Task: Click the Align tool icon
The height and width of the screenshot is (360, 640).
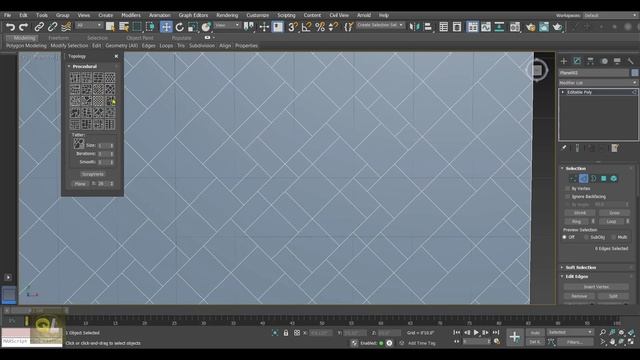Action: pos(428,27)
